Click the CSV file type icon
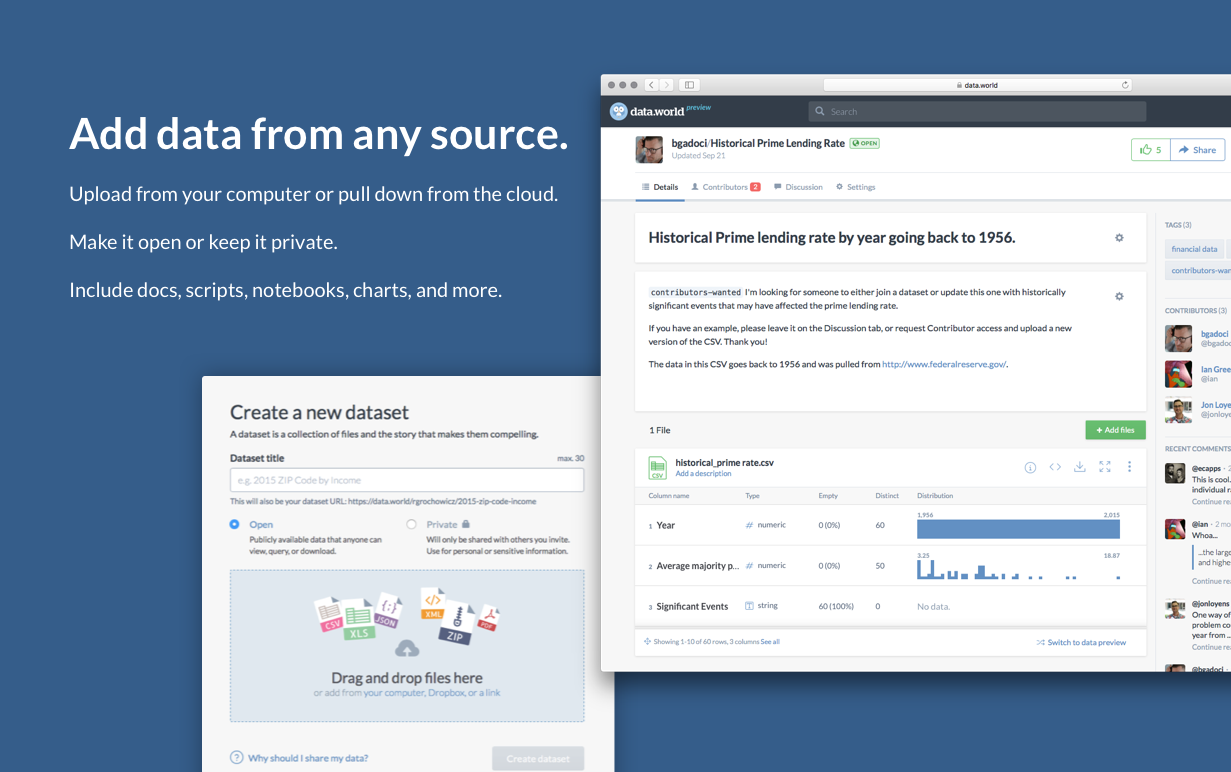The width and height of the screenshot is (1231, 772). pyautogui.click(x=330, y=614)
